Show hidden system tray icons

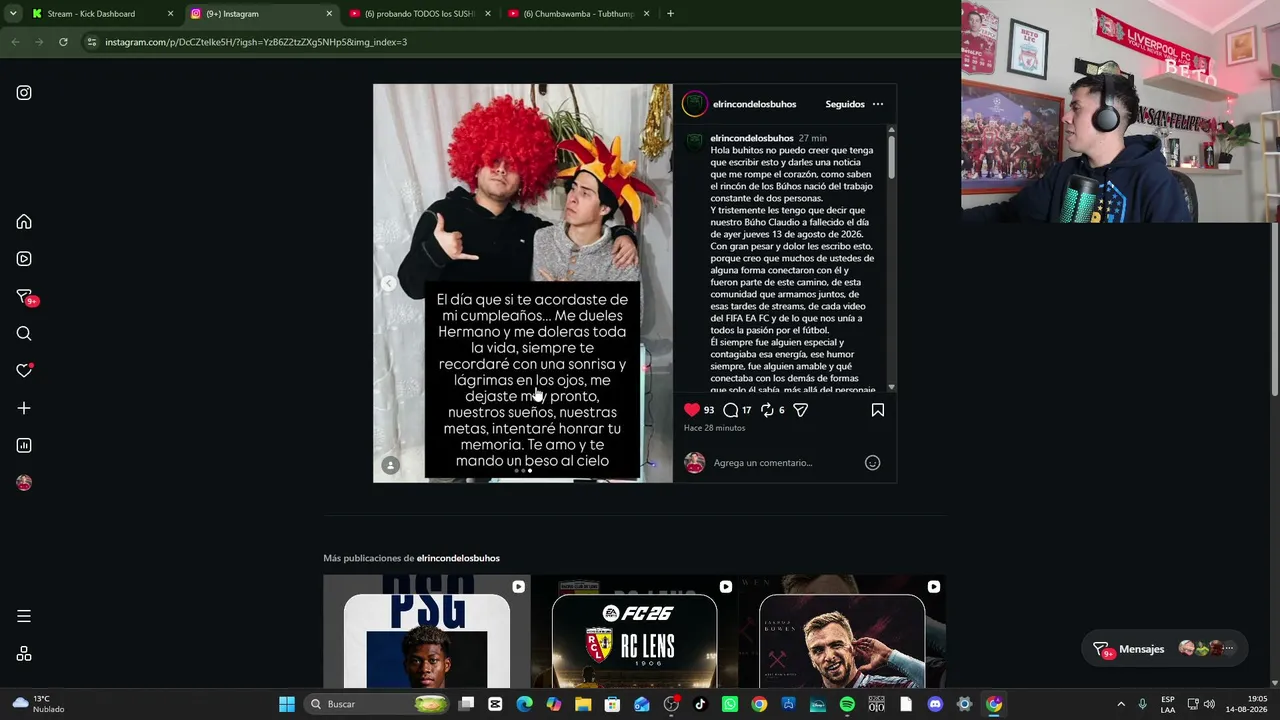(1121, 704)
